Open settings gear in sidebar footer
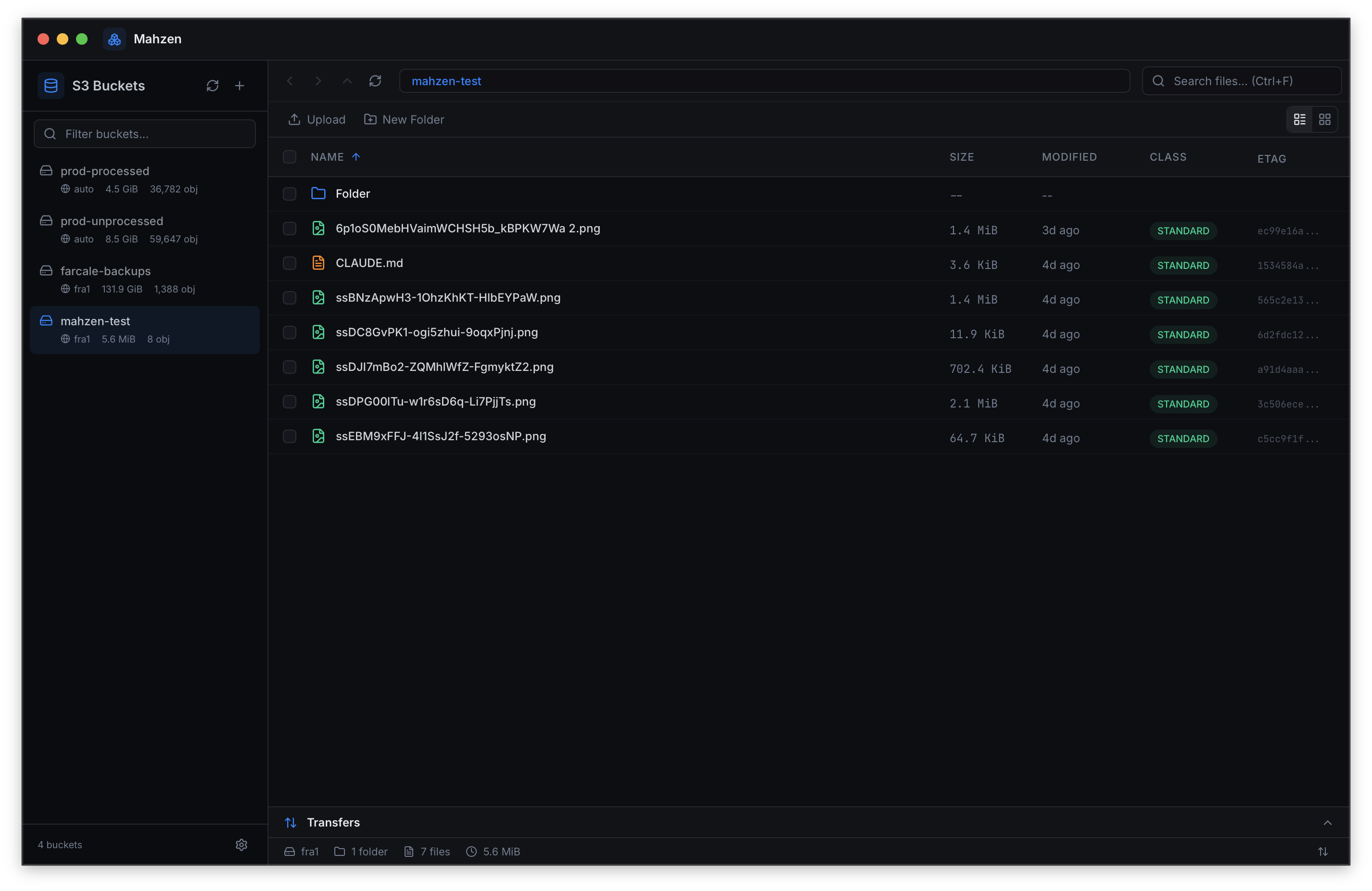 click(241, 844)
